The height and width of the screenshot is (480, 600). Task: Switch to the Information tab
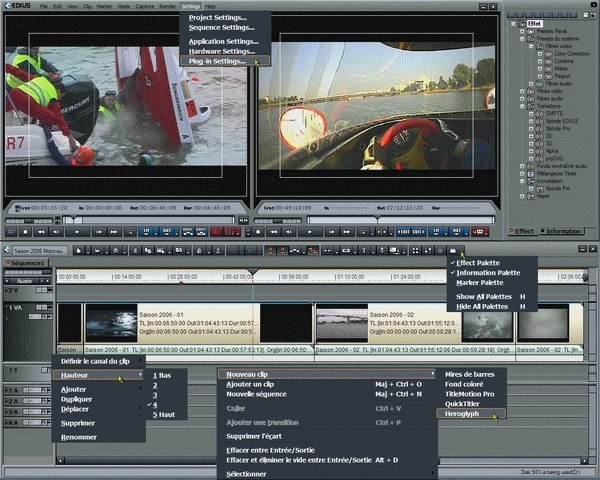click(x=561, y=231)
